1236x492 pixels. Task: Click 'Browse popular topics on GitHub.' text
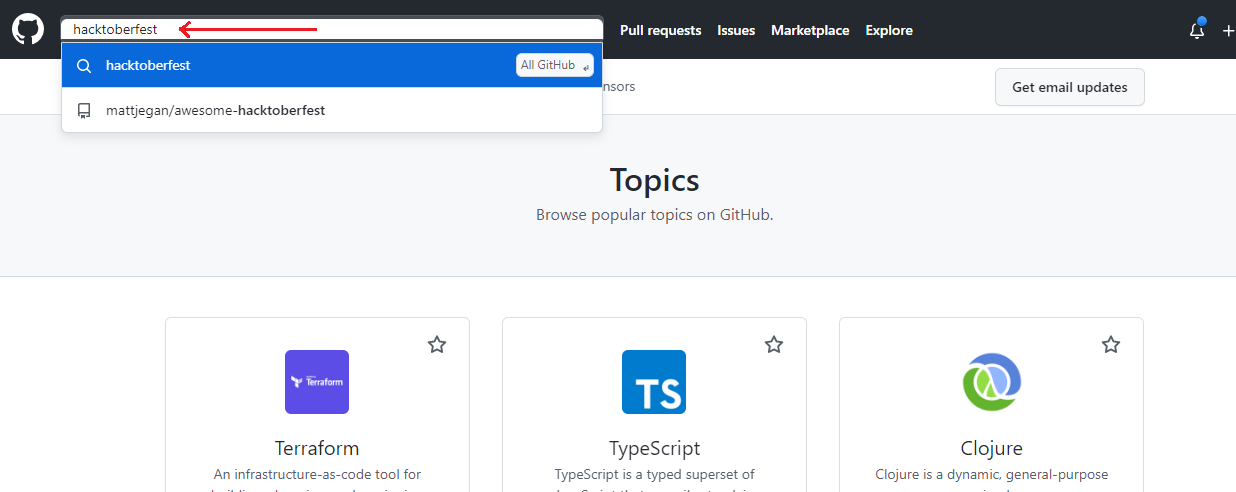coord(654,214)
